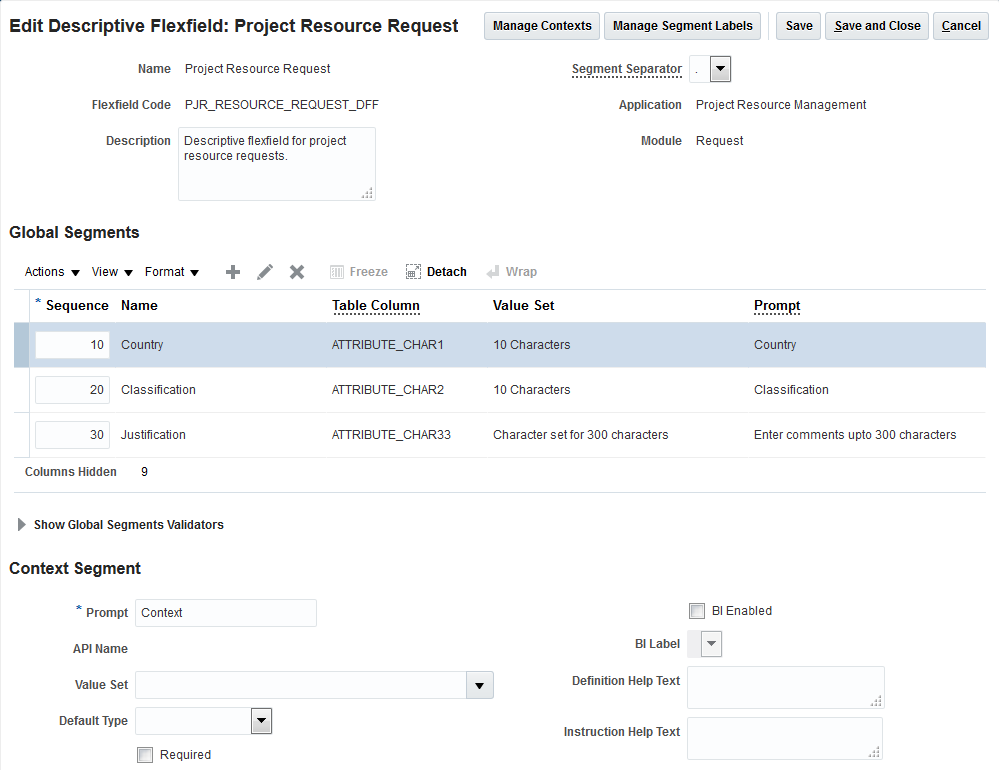Enable the BI Enabled checkbox
The height and width of the screenshot is (770, 999).
[697, 611]
